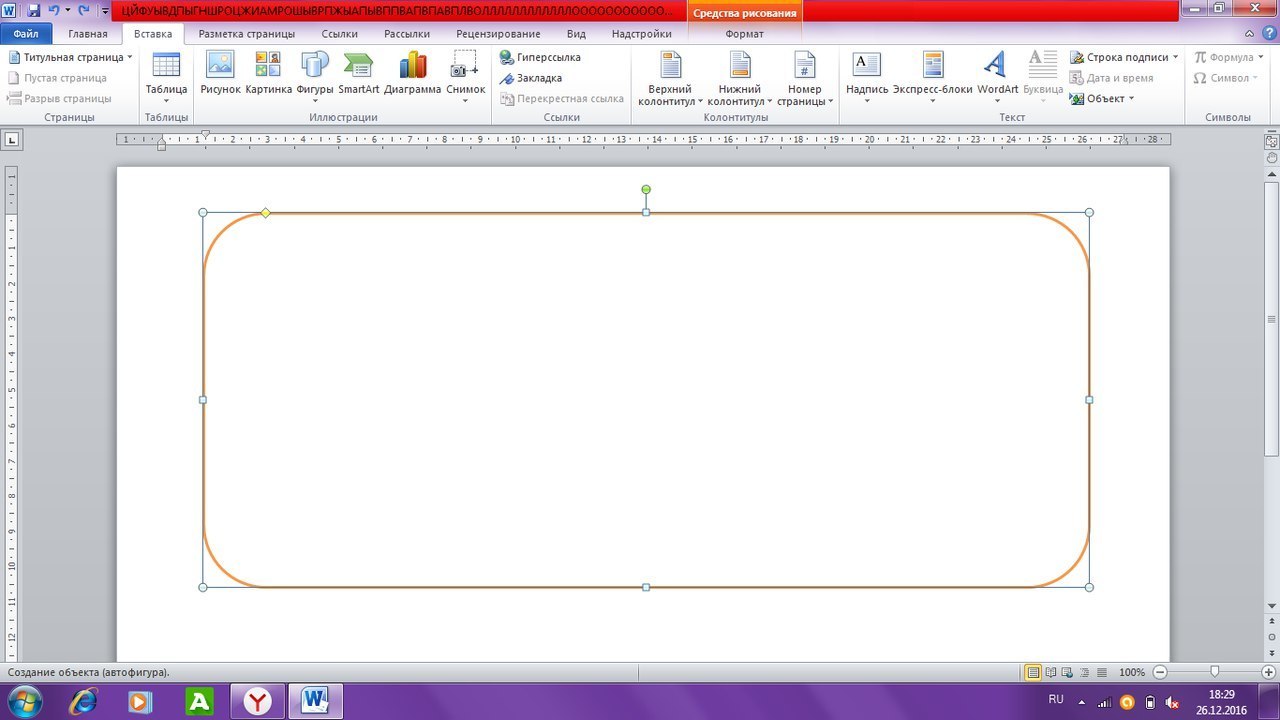
Task: Insert a text box with Надпись
Action: point(866,72)
